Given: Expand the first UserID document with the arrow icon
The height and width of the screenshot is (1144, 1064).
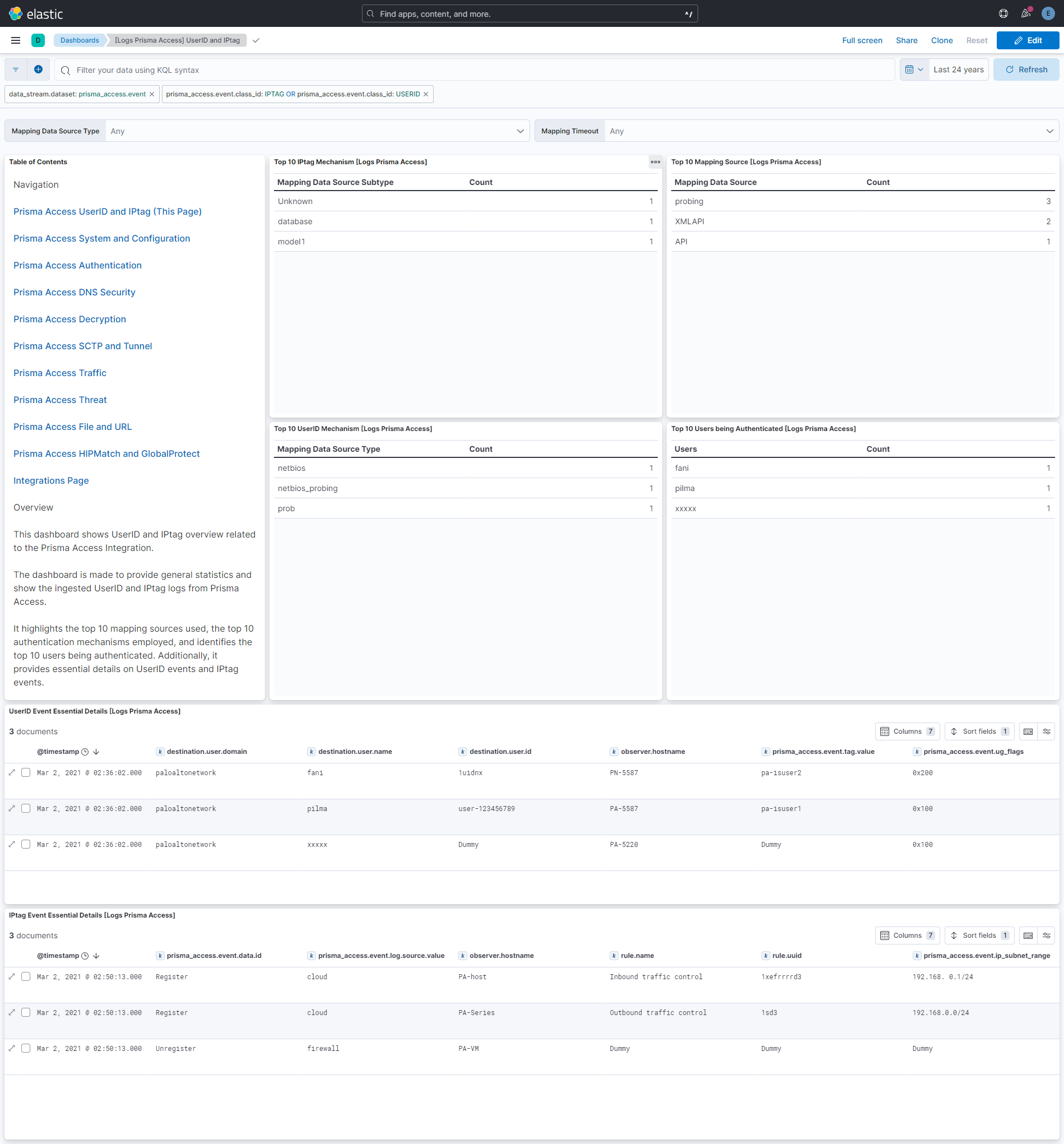Looking at the screenshot, I should [12, 772].
